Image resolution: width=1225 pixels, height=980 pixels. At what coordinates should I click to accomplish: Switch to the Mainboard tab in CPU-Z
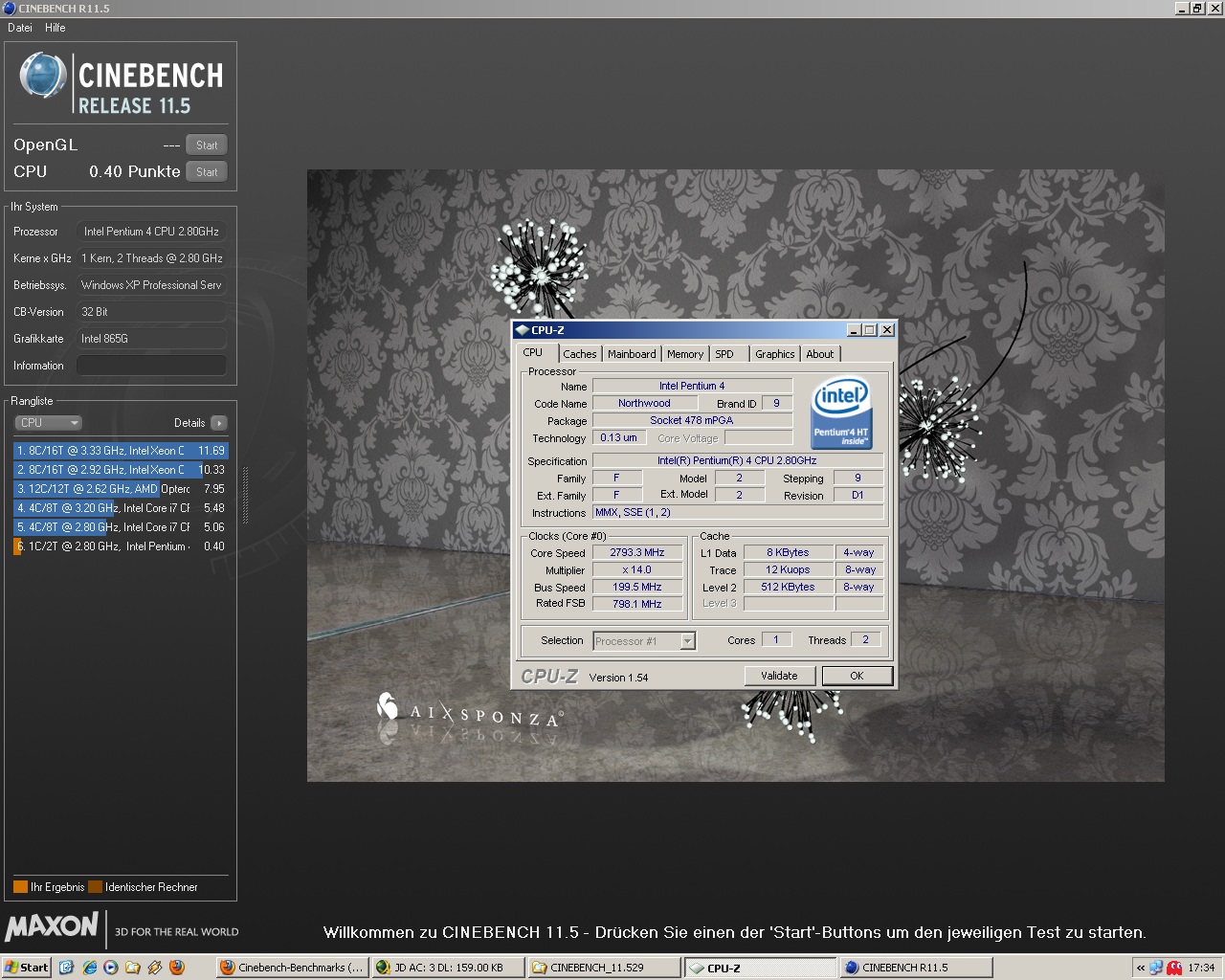[x=632, y=354]
